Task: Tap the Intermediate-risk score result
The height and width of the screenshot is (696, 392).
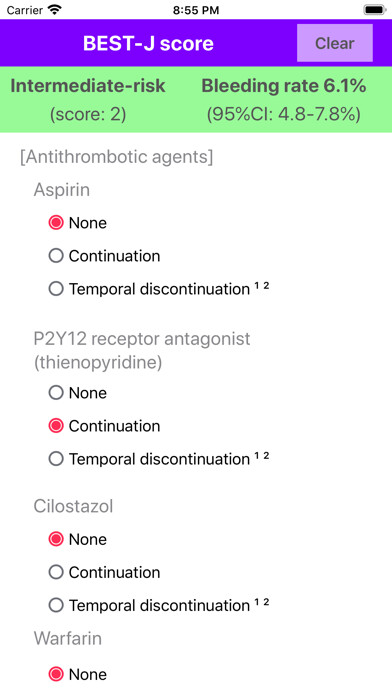Action: [x=88, y=99]
